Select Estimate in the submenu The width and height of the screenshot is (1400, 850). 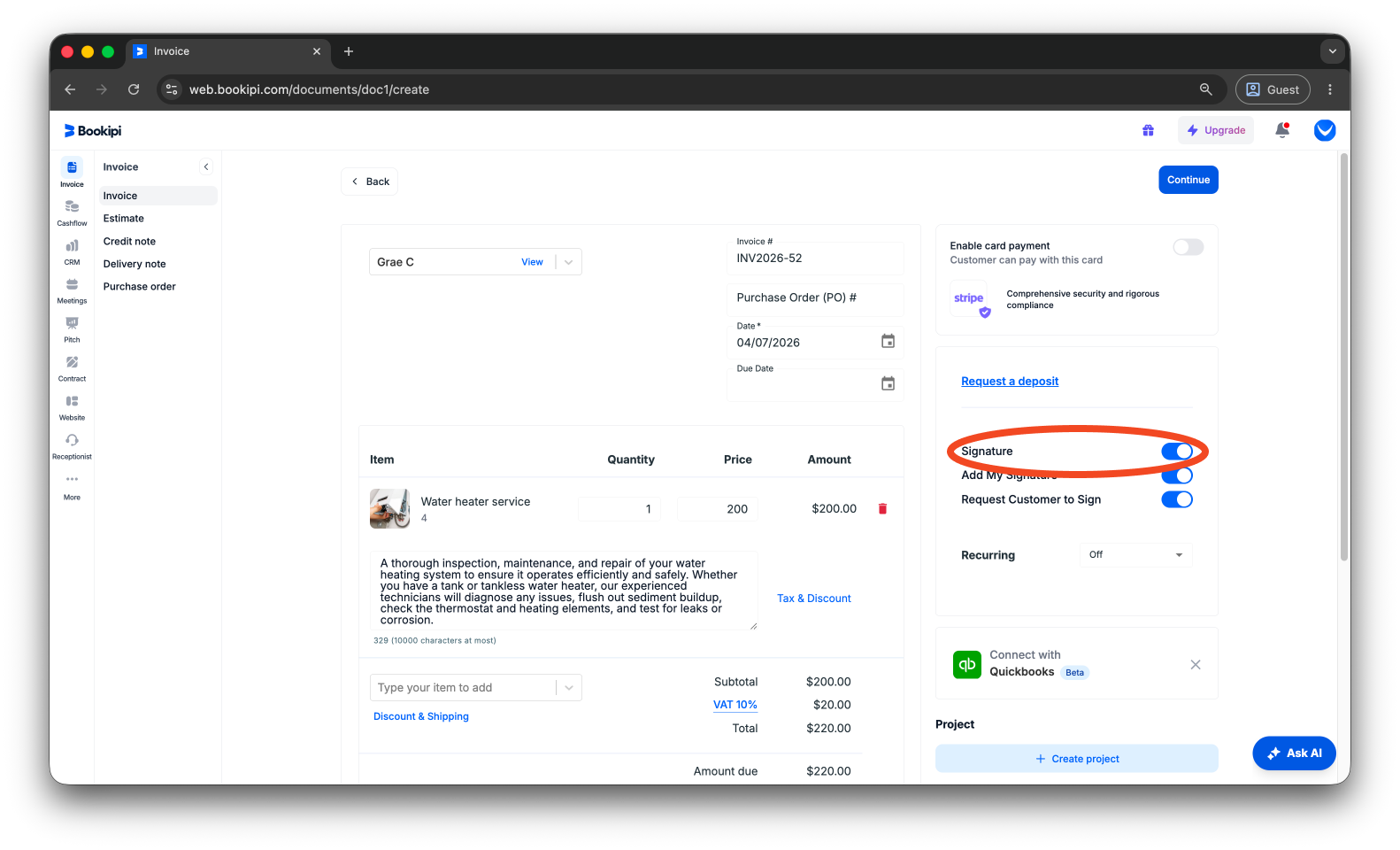(x=123, y=219)
